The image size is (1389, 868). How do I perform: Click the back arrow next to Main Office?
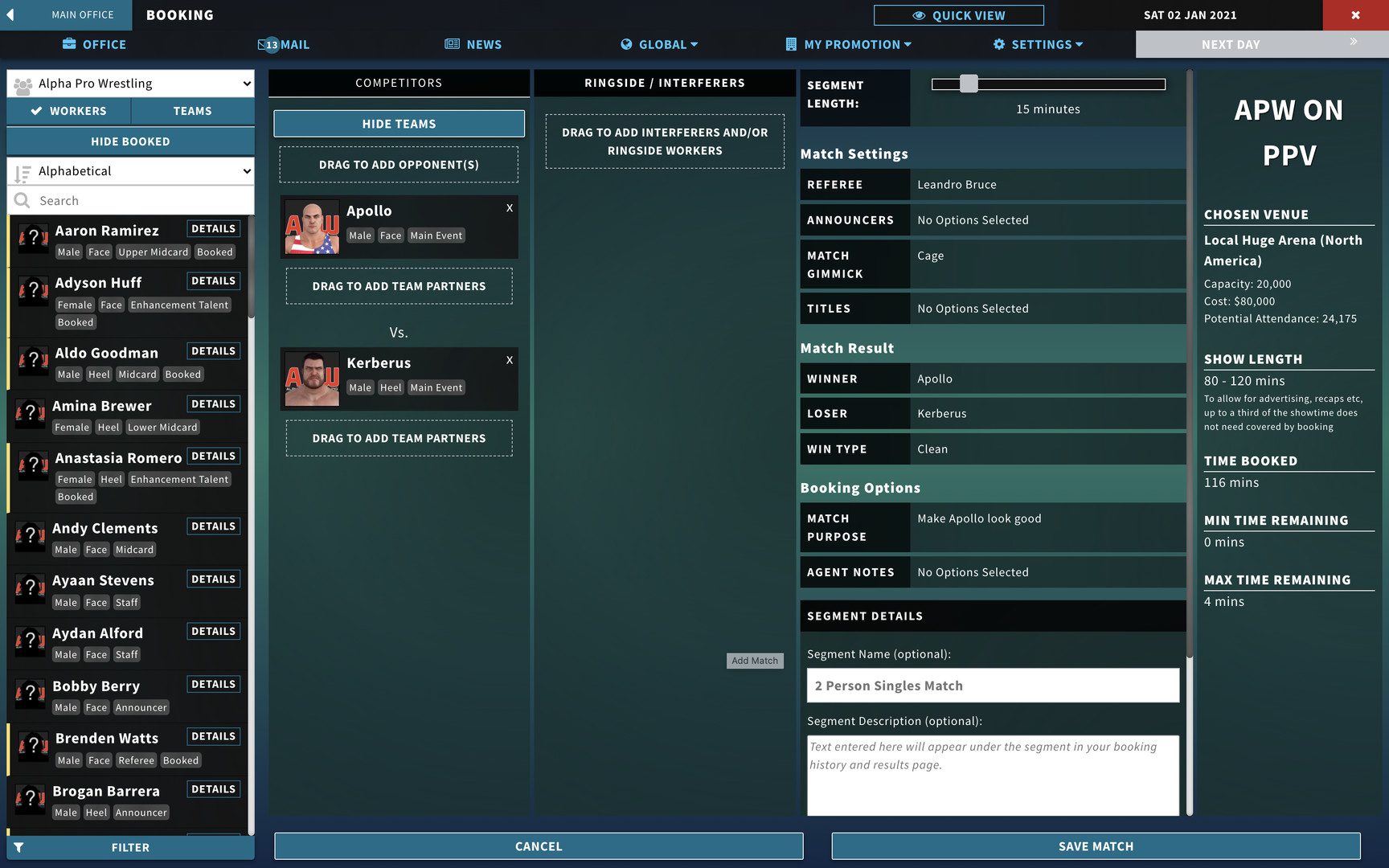[9, 14]
